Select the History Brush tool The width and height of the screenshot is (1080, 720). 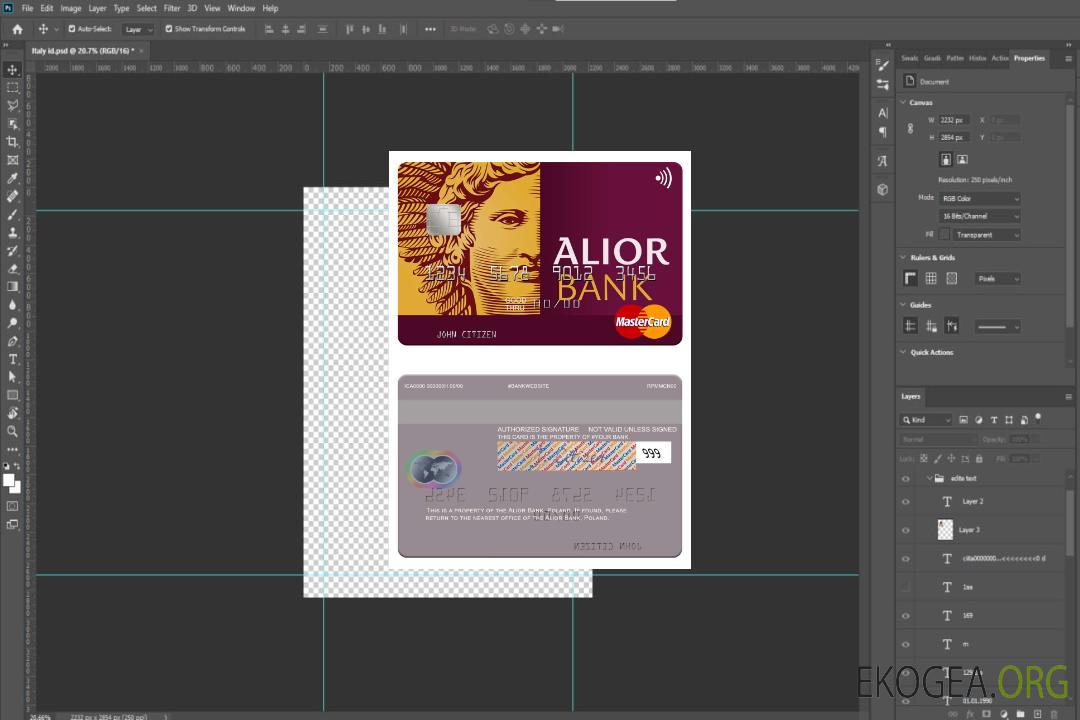[x=12, y=250]
